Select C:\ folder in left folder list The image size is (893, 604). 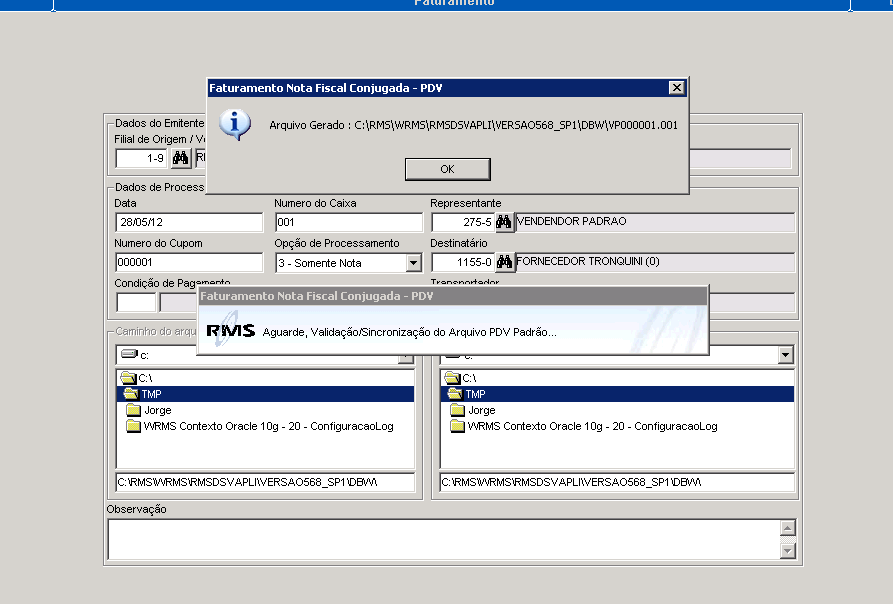(x=265, y=378)
